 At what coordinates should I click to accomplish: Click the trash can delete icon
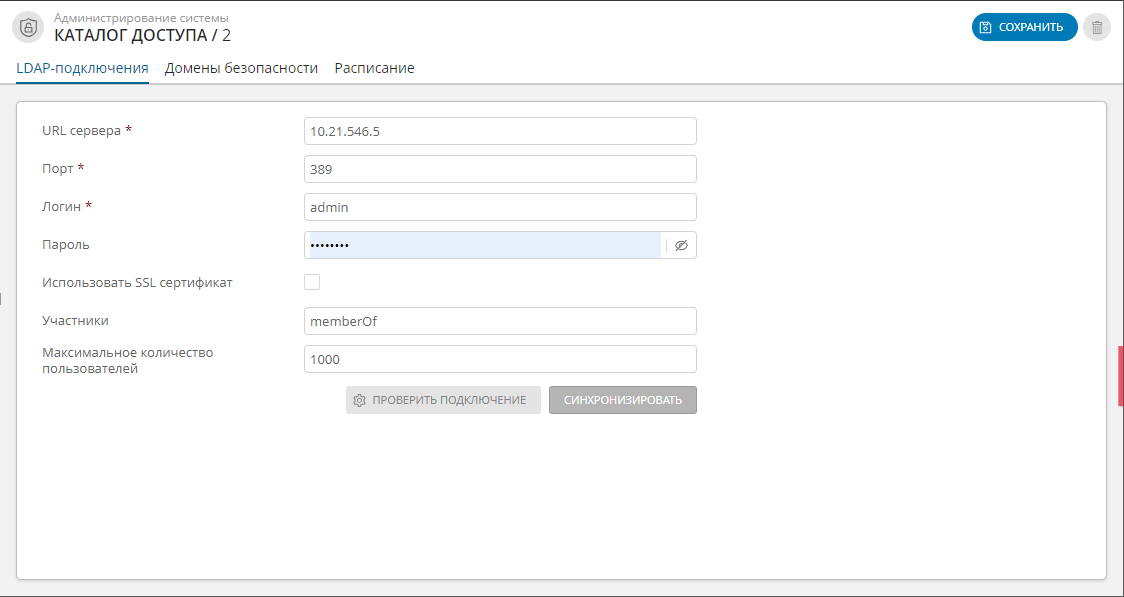point(1096,27)
